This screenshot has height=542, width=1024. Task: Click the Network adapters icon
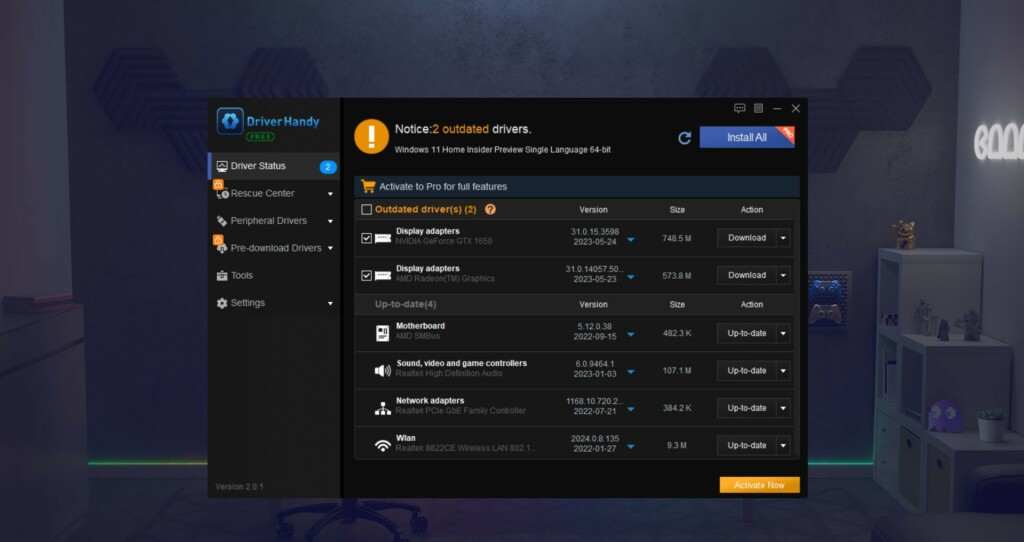pos(383,408)
